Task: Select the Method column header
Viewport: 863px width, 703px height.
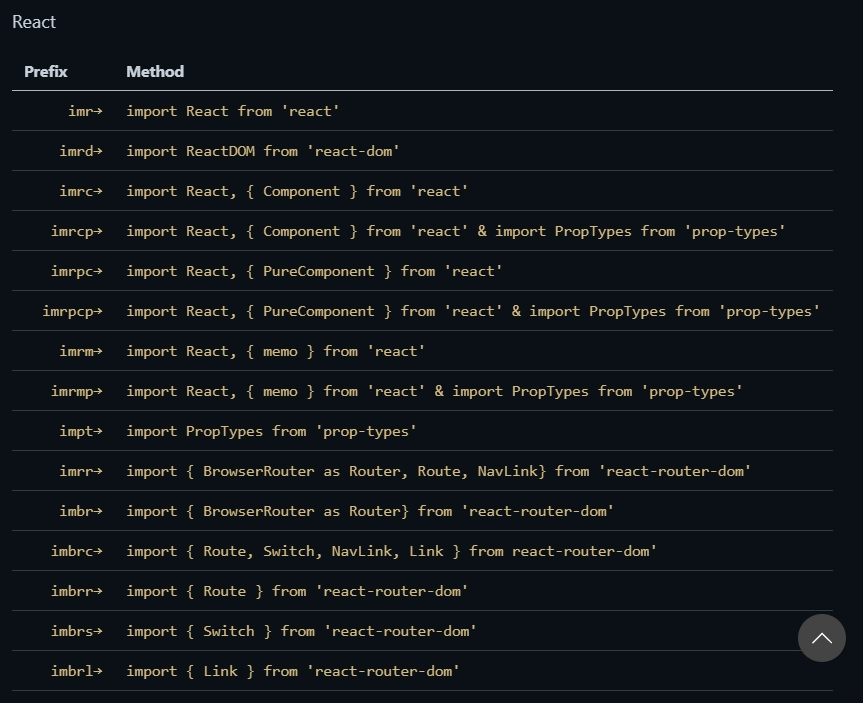Action: 155,72
